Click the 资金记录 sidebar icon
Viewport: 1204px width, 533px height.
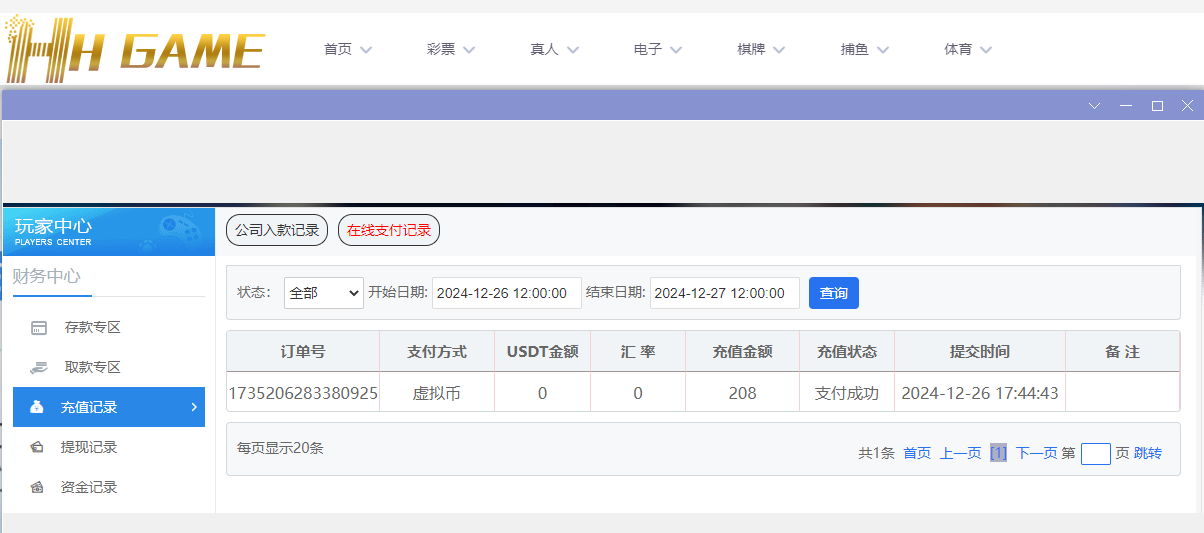[x=37, y=487]
